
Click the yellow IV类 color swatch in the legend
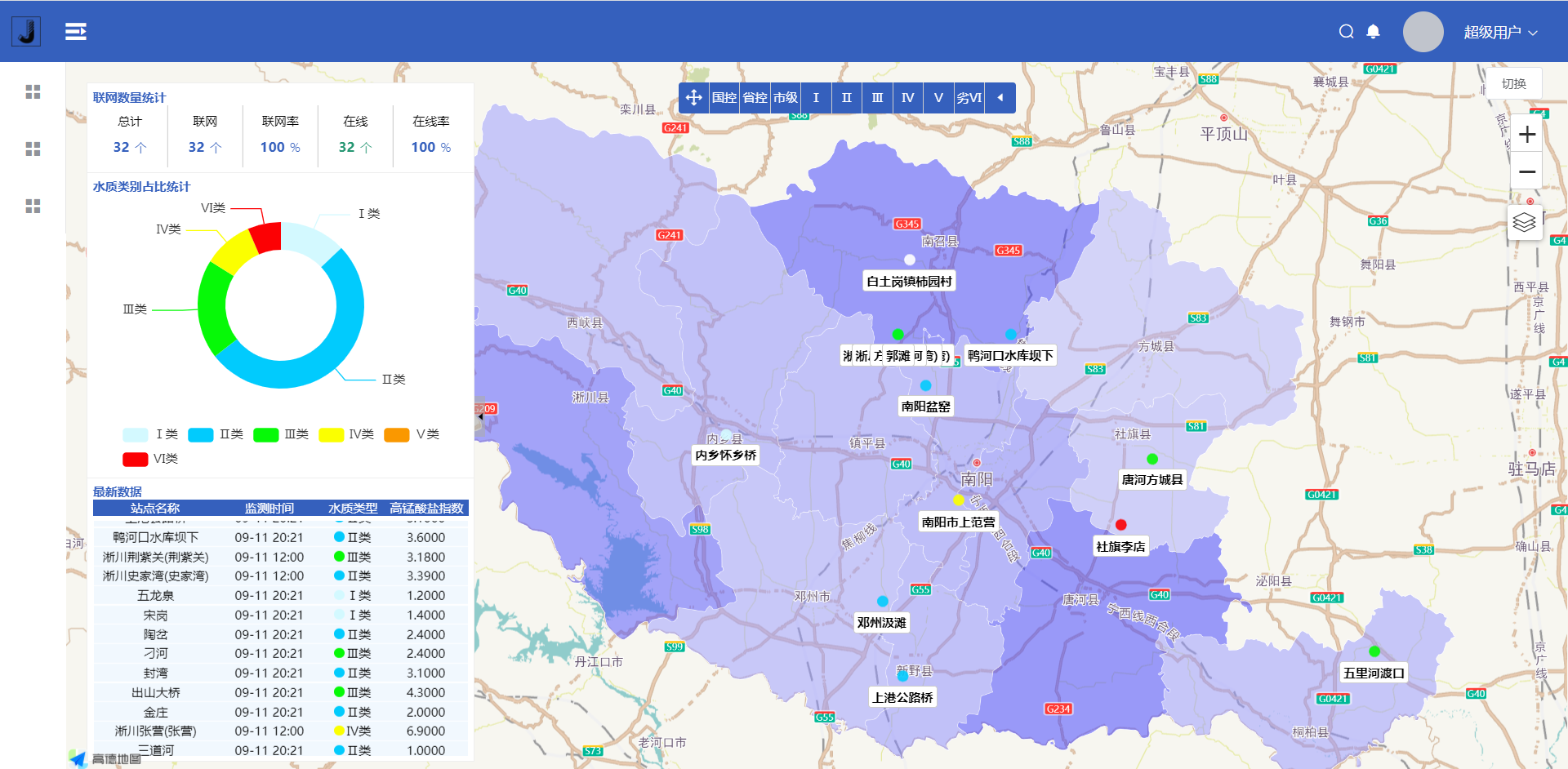[330, 433]
